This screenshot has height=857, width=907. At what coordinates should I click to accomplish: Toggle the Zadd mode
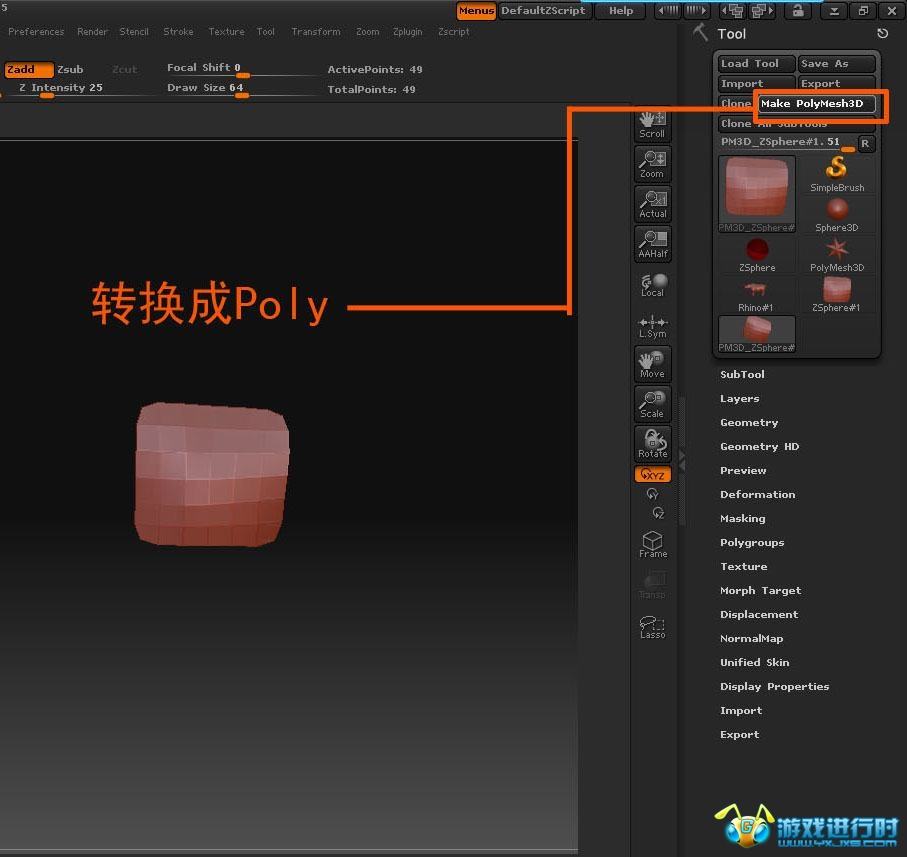click(29, 69)
